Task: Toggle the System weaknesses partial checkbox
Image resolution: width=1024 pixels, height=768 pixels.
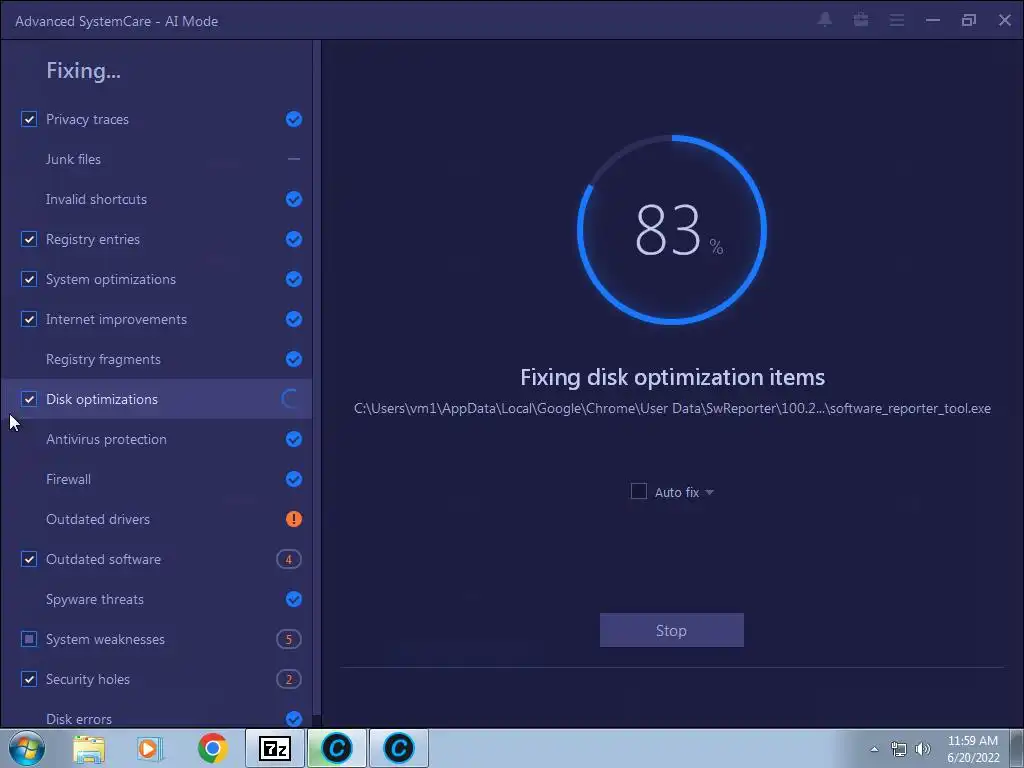Action: pyautogui.click(x=29, y=639)
